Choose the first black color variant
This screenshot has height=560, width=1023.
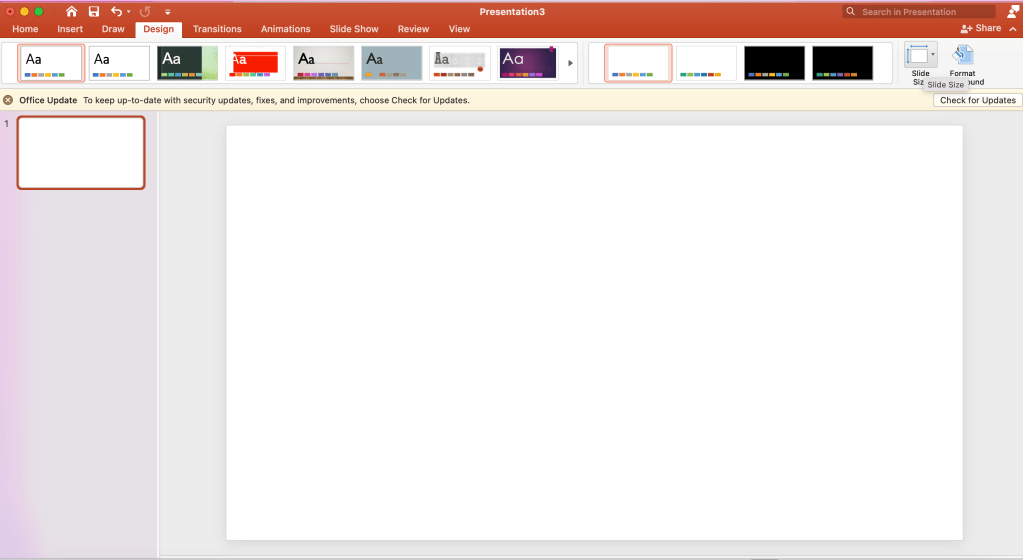pos(774,63)
